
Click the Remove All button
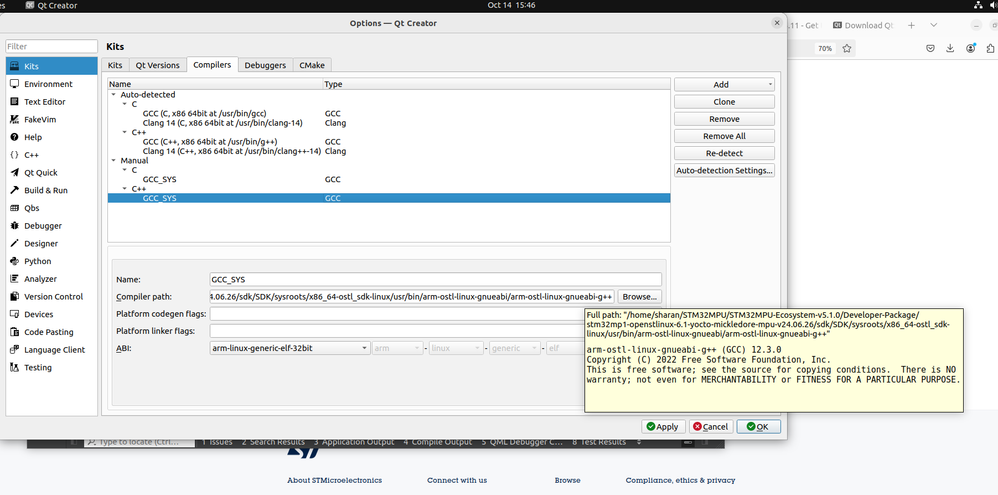click(724, 136)
